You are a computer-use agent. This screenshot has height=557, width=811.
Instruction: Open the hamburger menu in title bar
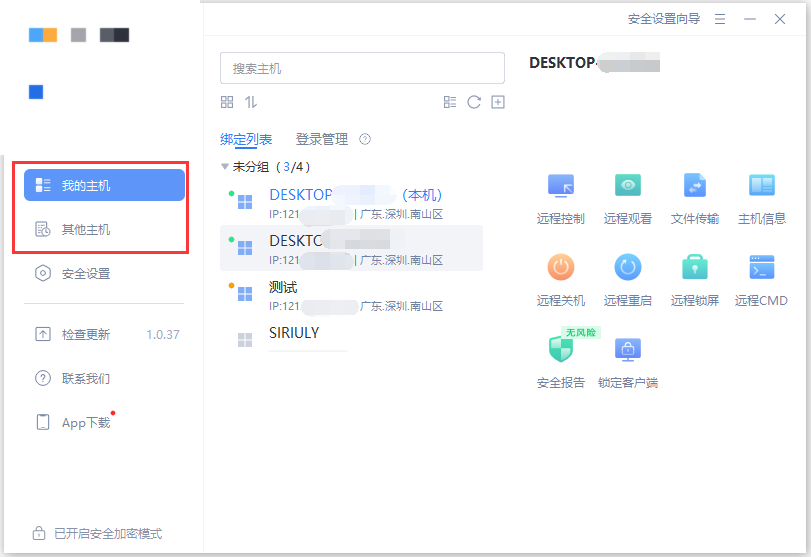(x=719, y=20)
